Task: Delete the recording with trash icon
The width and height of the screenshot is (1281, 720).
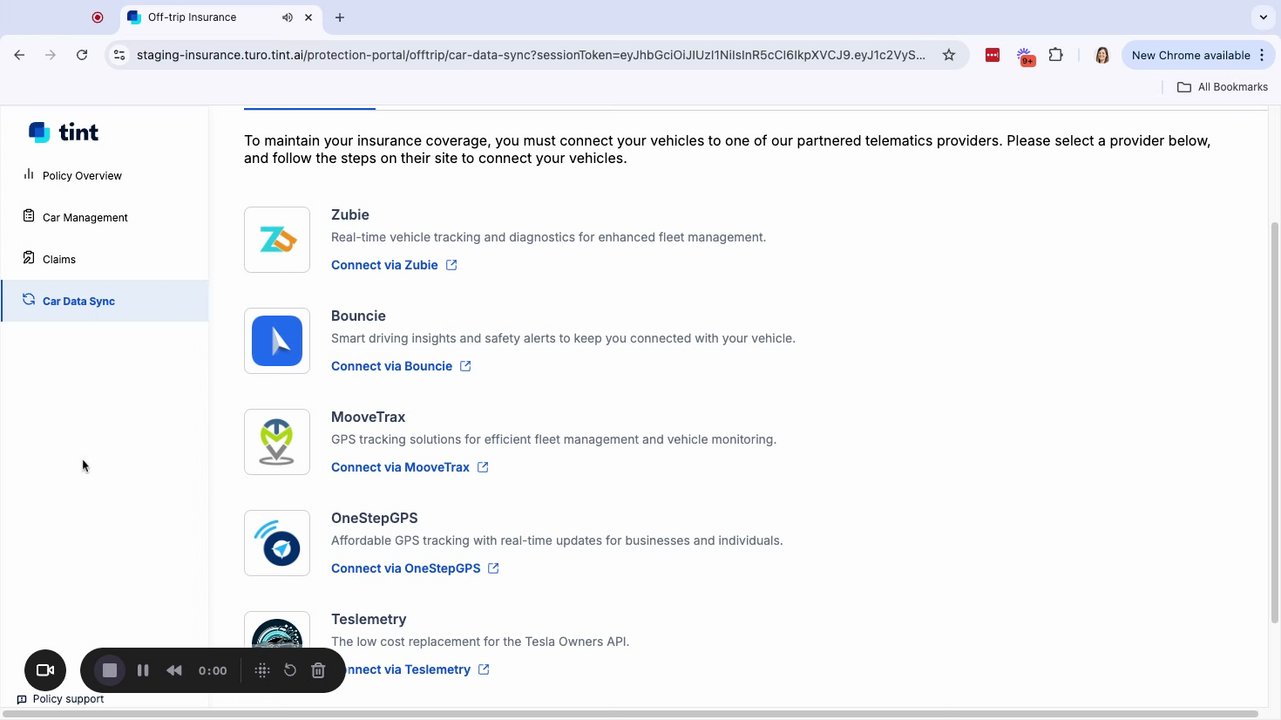Action: tap(318, 670)
